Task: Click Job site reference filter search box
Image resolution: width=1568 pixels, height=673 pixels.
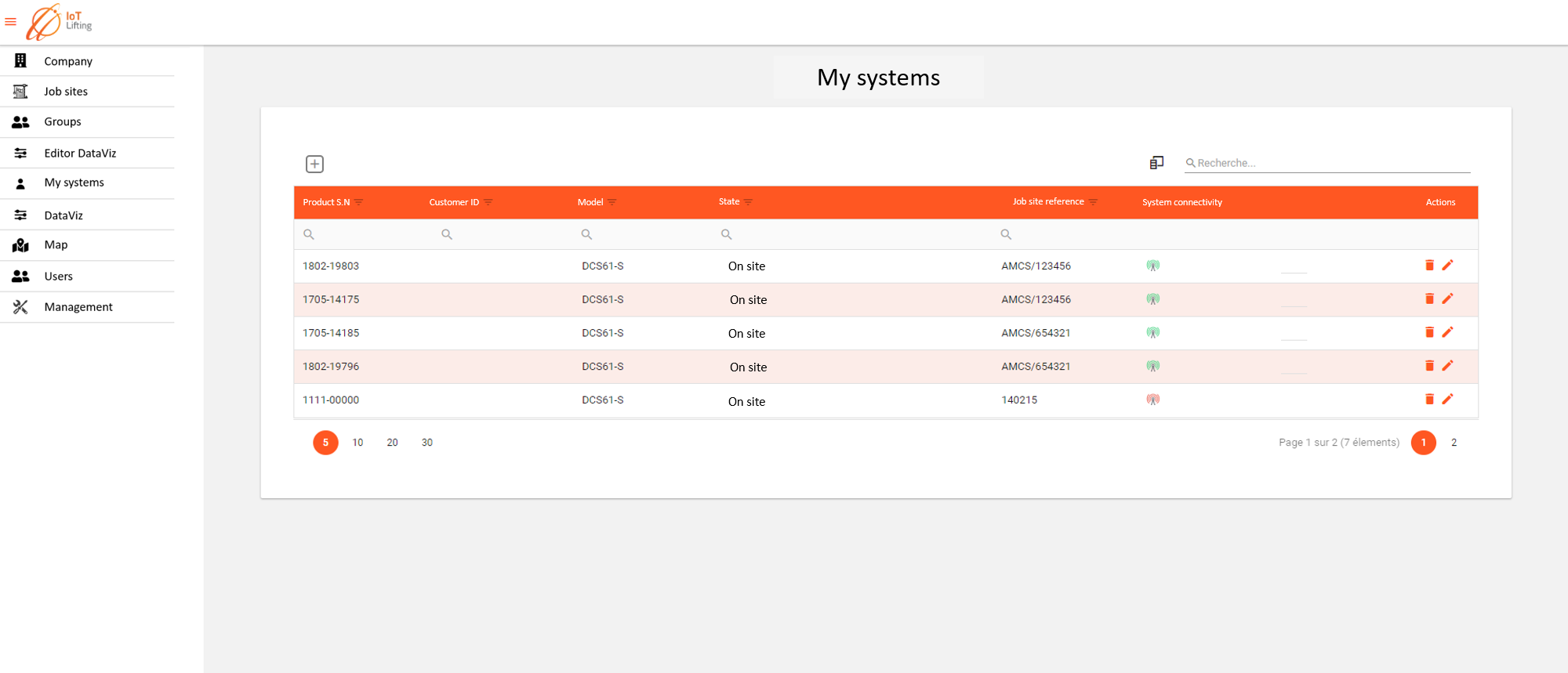Action: [1062, 234]
